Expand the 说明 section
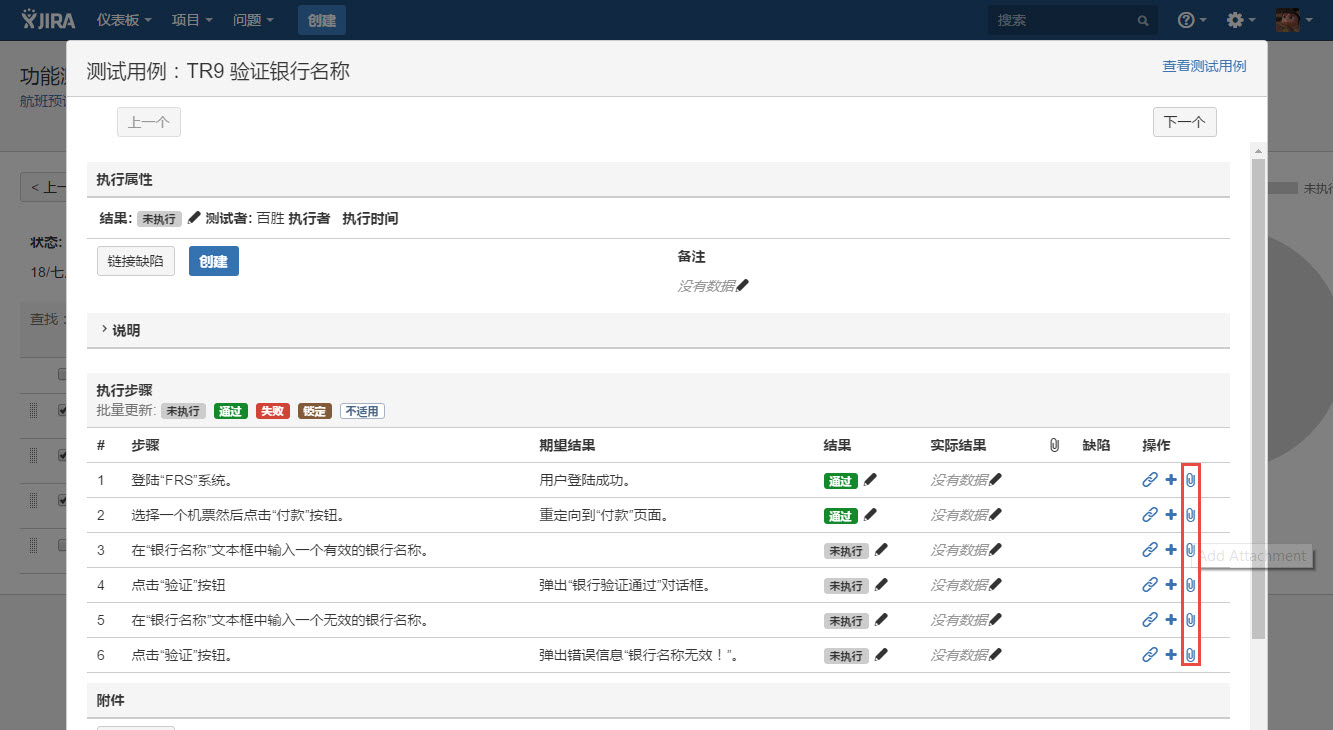 (120, 330)
